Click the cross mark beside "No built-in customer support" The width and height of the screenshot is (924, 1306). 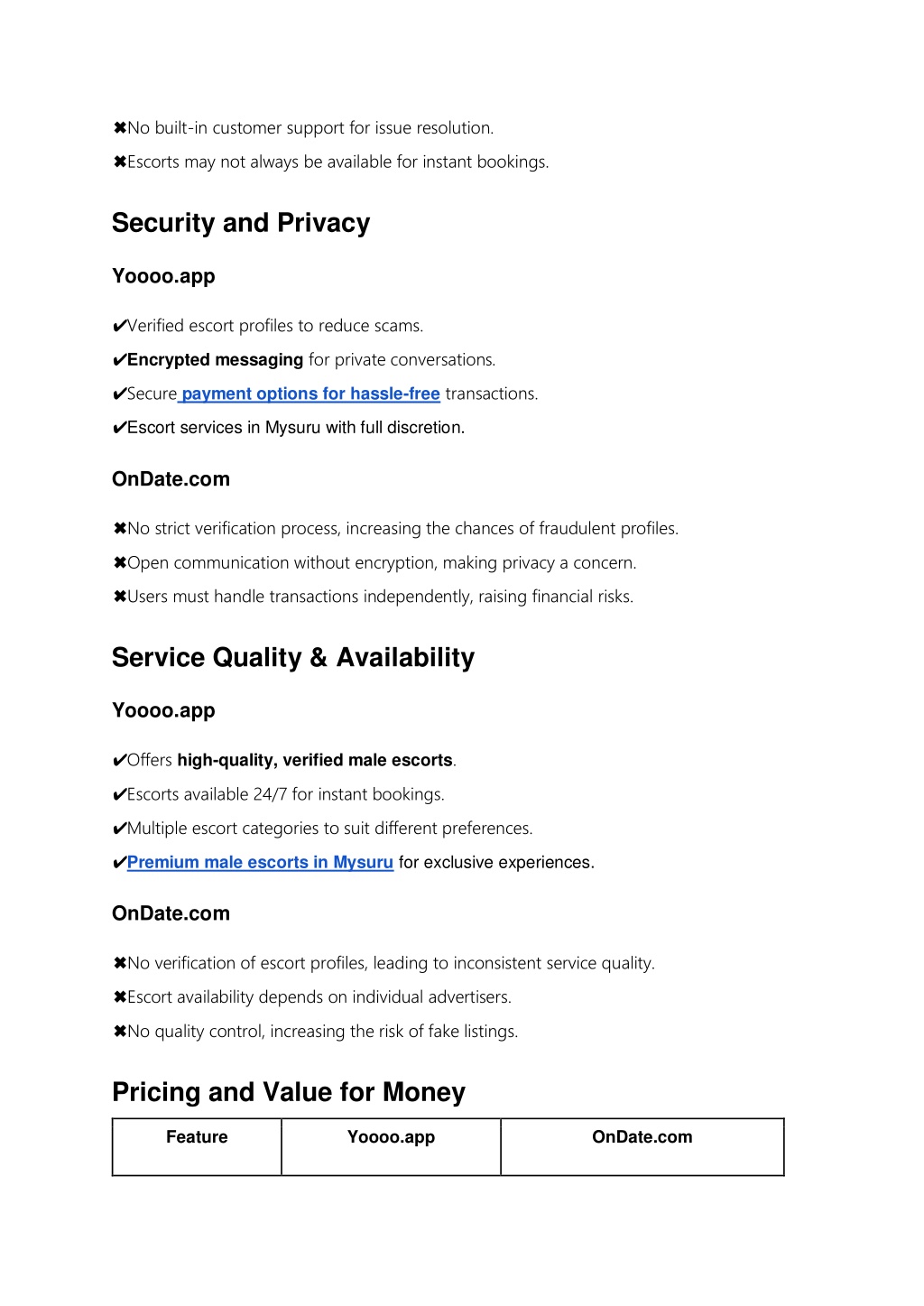click(x=119, y=128)
